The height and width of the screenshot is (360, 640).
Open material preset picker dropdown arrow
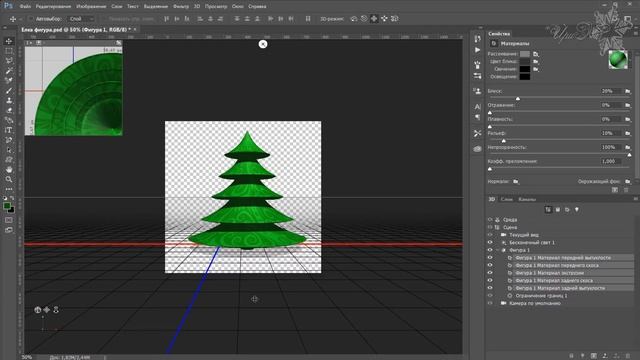pyautogui.click(x=630, y=60)
